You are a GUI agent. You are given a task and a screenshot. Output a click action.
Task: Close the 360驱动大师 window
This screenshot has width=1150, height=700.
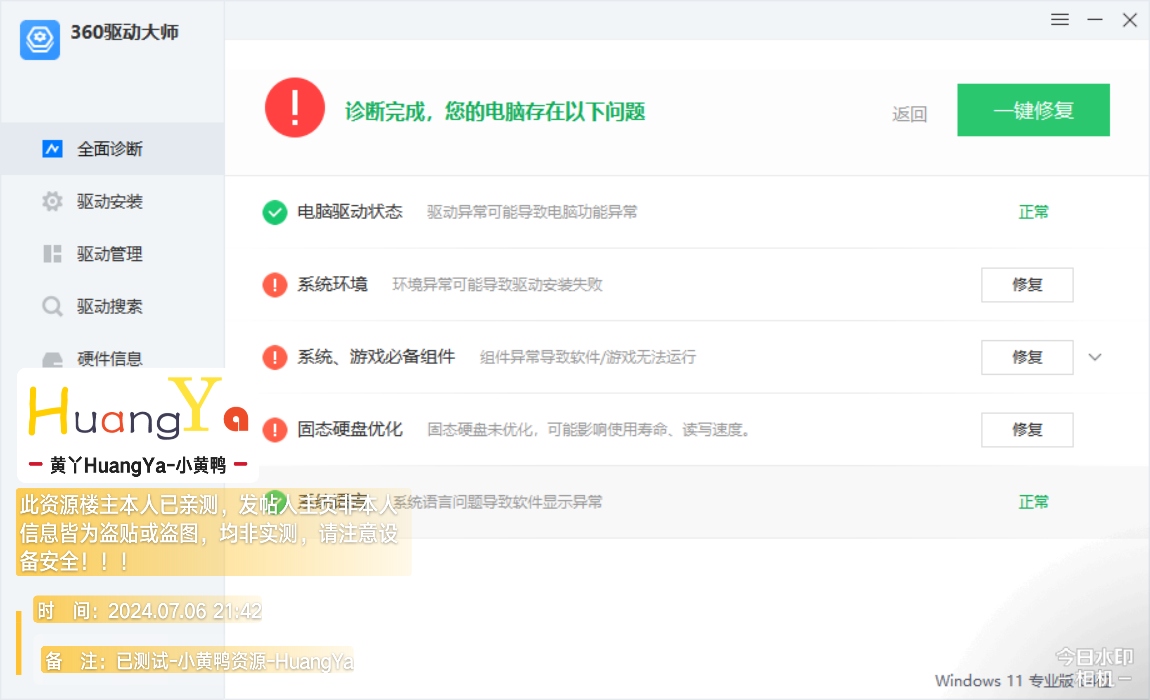pyautogui.click(x=1129, y=20)
